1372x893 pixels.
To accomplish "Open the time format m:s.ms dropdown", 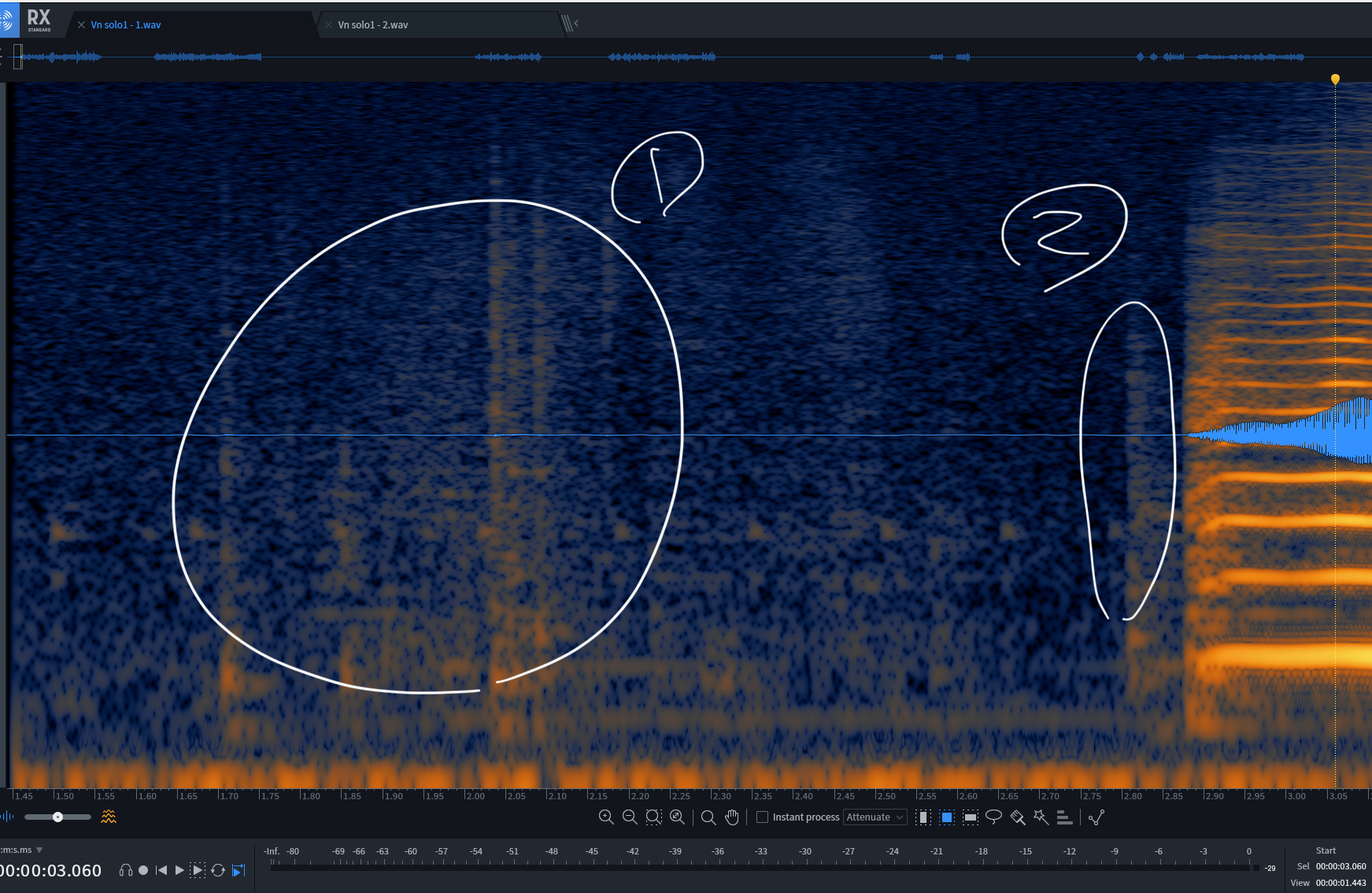I will 39,850.
